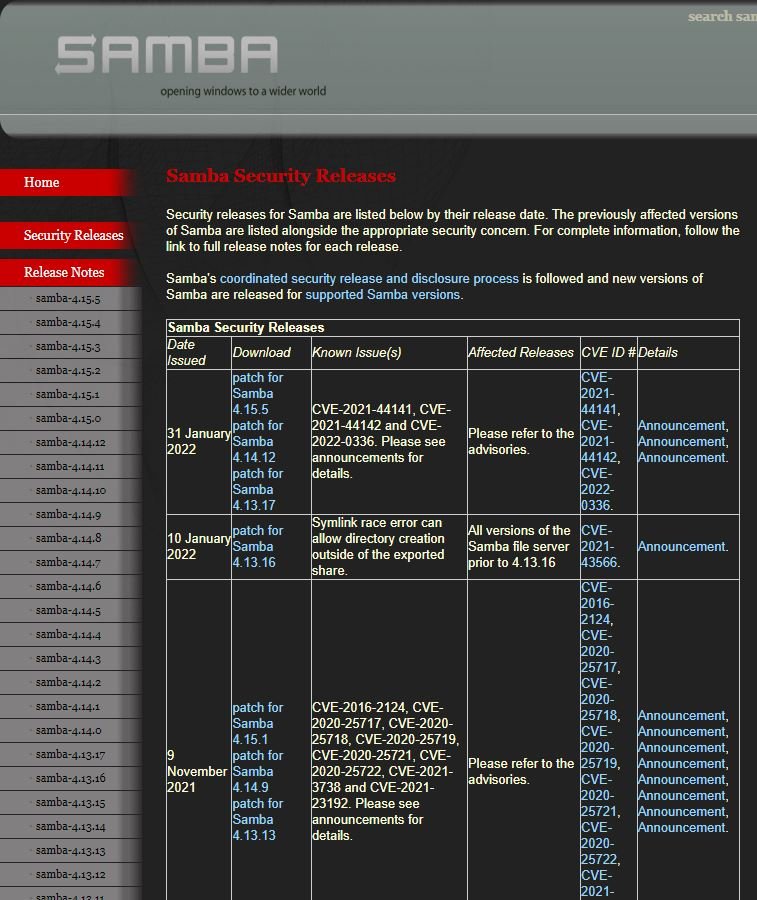This screenshot has height=900, width=757.
Task: Open Announcement for 10 January 2022 release
Action: (x=681, y=546)
